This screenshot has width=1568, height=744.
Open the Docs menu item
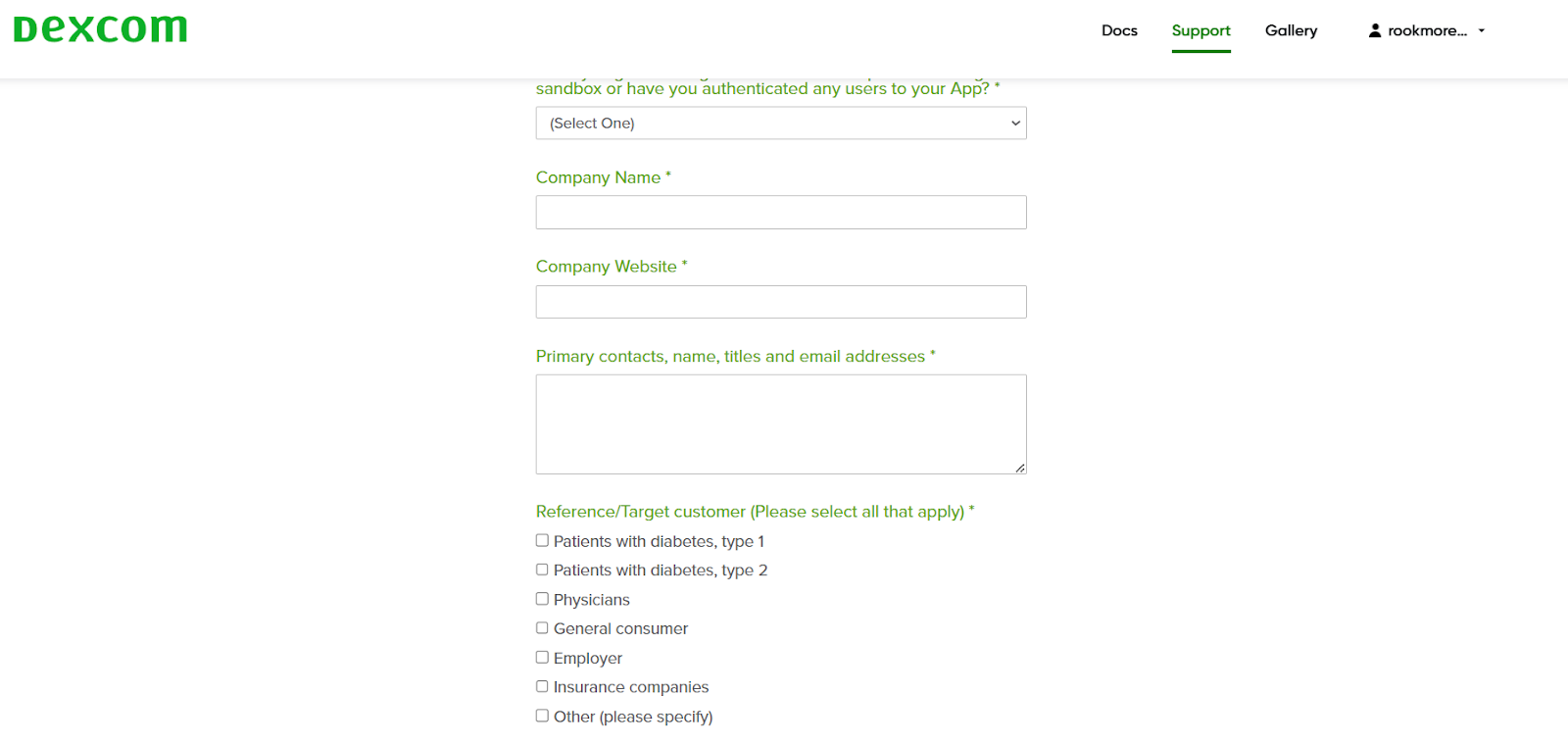pos(1119,30)
